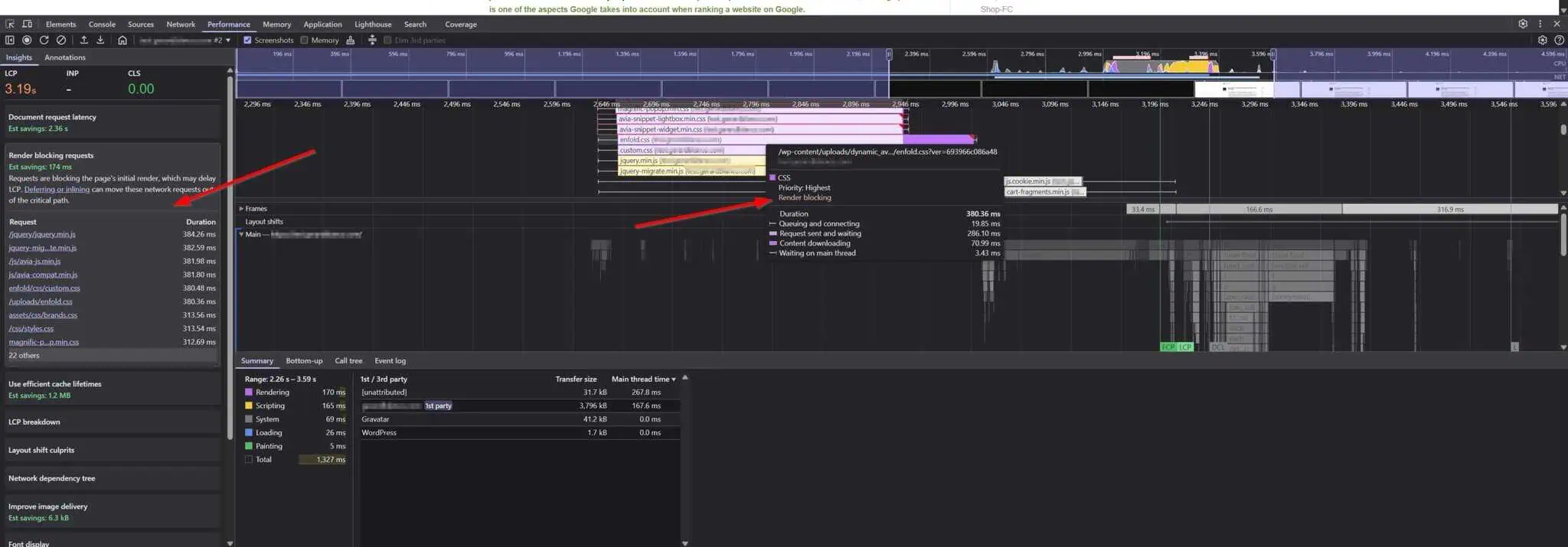
Task: Click the upload profile icon
Action: pyautogui.click(x=83, y=40)
